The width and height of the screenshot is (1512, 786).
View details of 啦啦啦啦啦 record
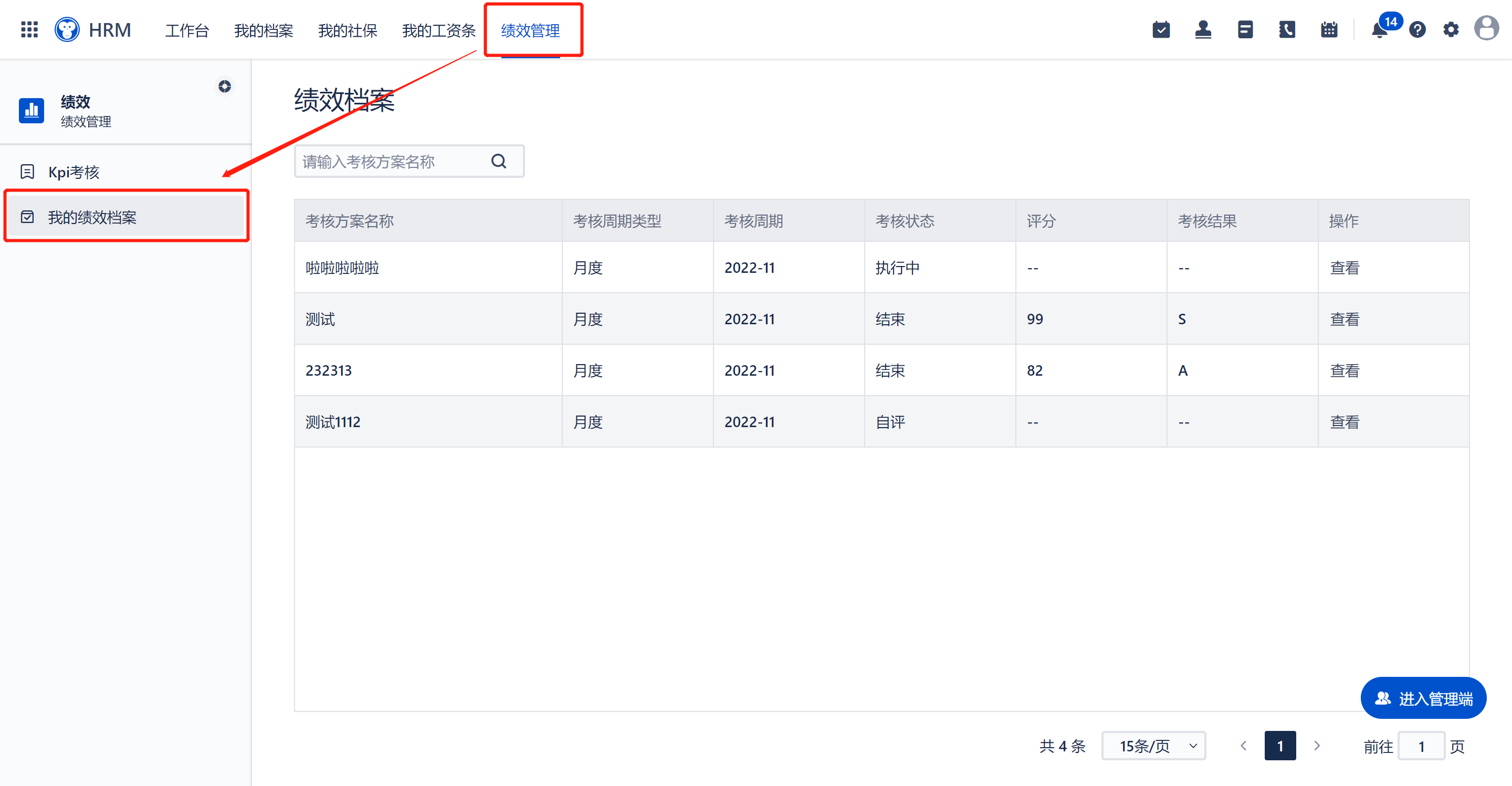coord(1344,268)
